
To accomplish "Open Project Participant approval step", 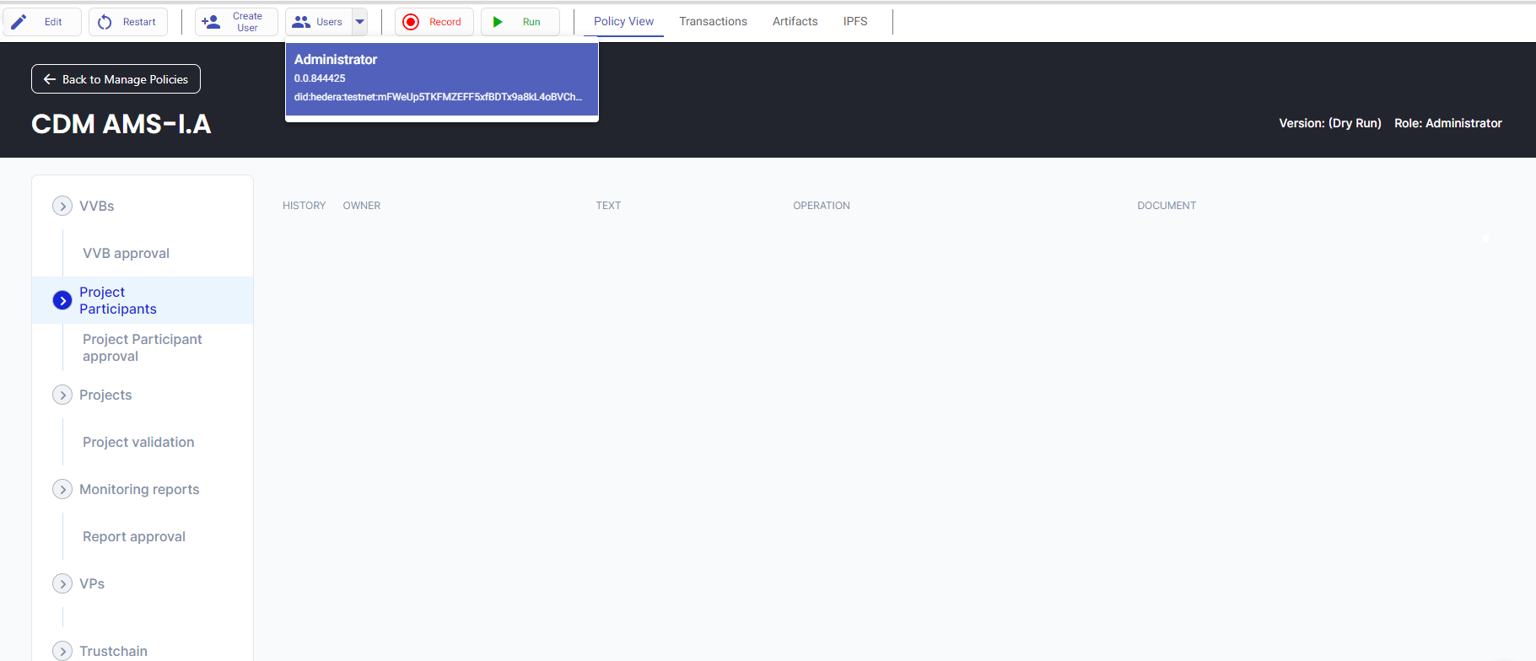I will (x=142, y=348).
